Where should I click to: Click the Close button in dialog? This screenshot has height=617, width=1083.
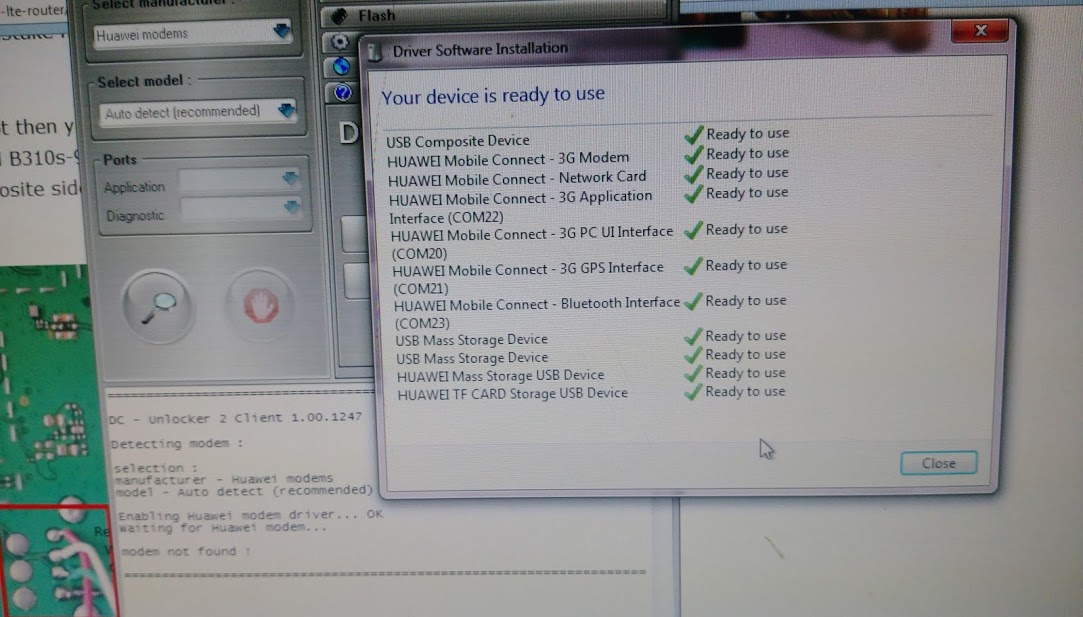(x=939, y=463)
